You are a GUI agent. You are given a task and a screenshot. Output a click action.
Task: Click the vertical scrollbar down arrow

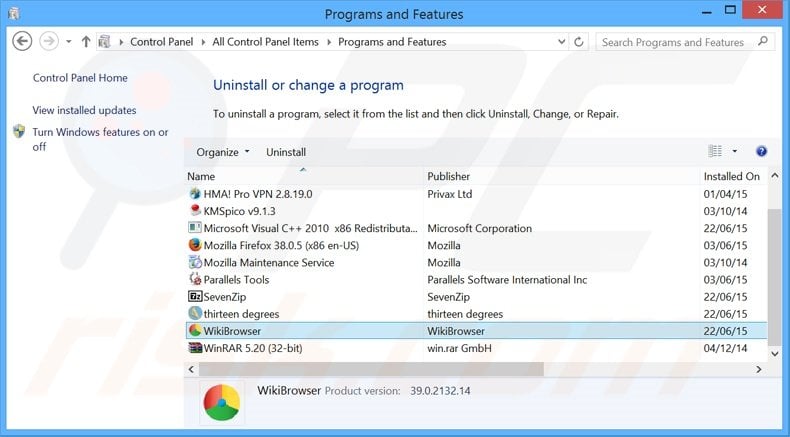(775, 354)
